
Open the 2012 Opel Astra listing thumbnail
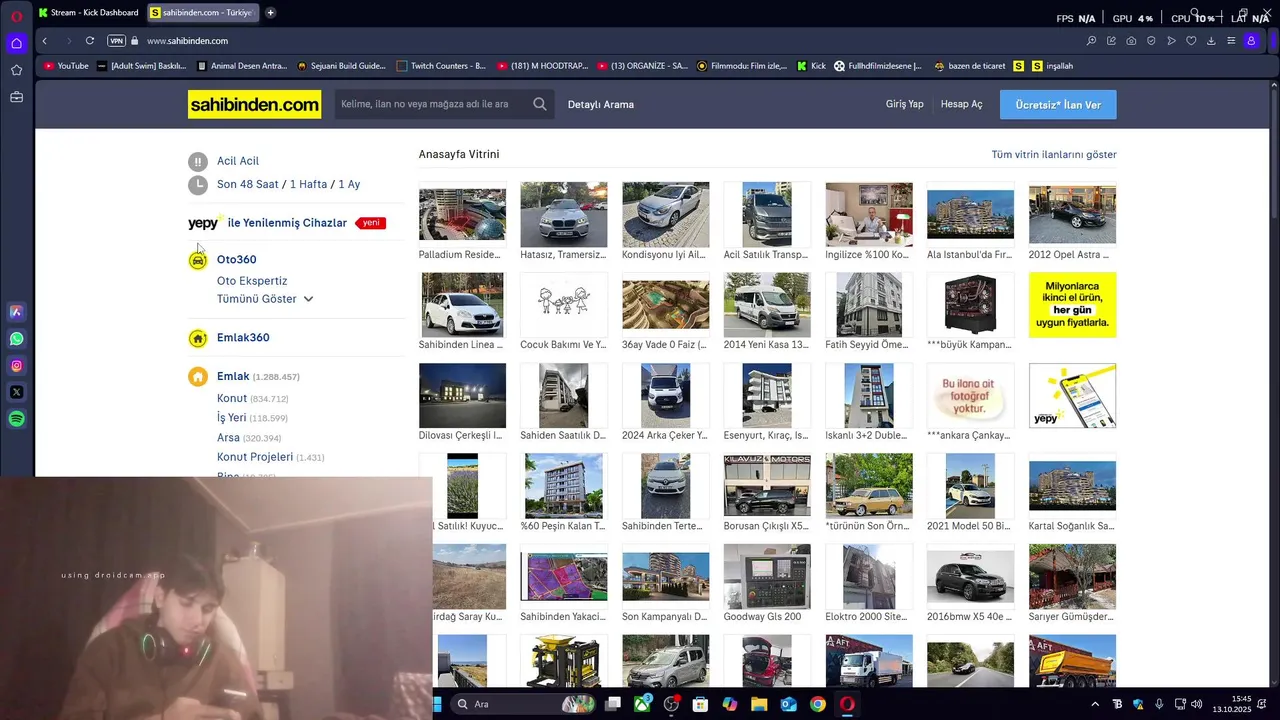(1072, 214)
